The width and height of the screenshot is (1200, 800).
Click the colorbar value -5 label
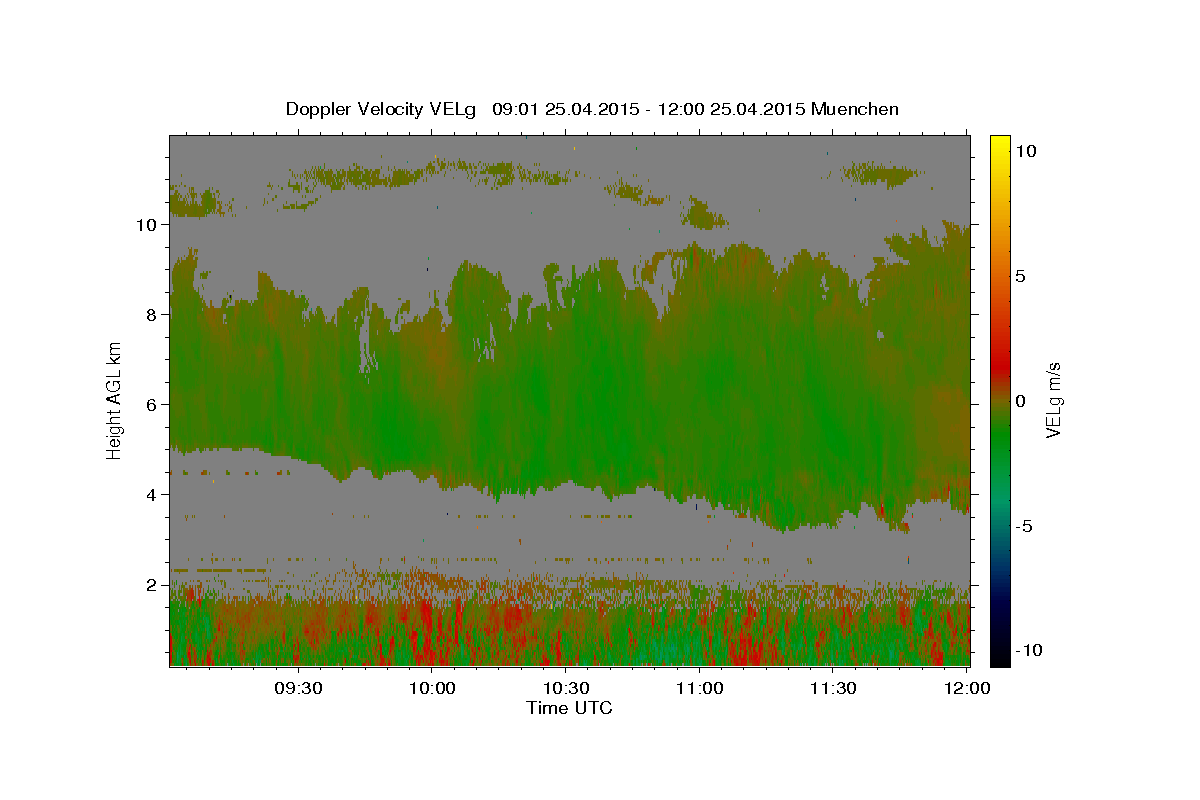click(x=1024, y=526)
